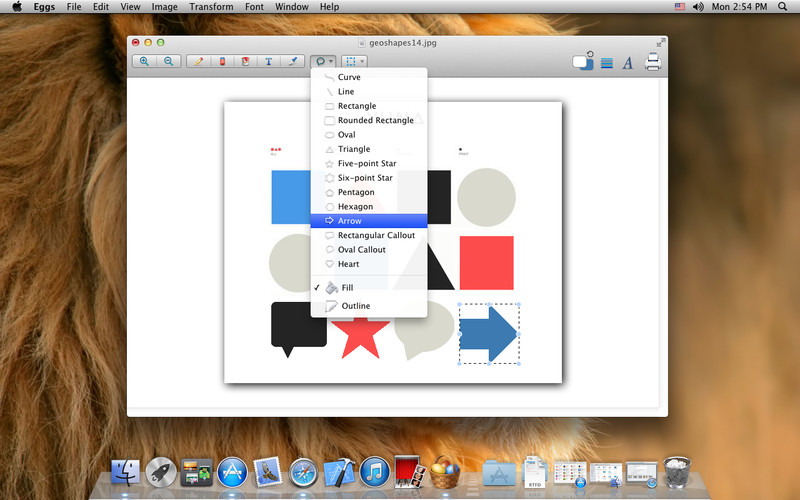Open the Spotlight search in menu bar
This screenshot has width=800, height=500.
[782, 7]
